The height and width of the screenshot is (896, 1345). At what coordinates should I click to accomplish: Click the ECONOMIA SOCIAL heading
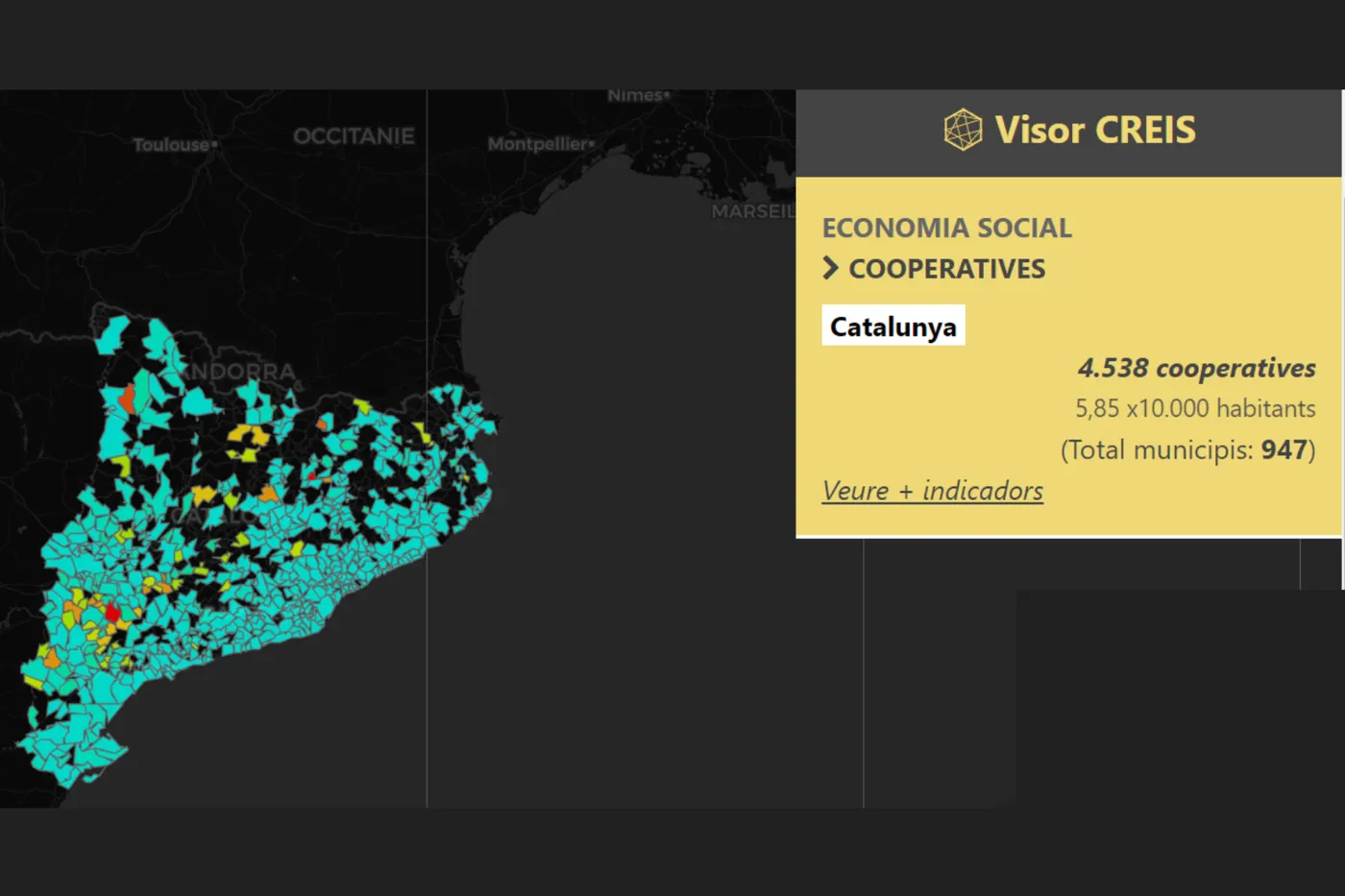(x=947, y=228)
